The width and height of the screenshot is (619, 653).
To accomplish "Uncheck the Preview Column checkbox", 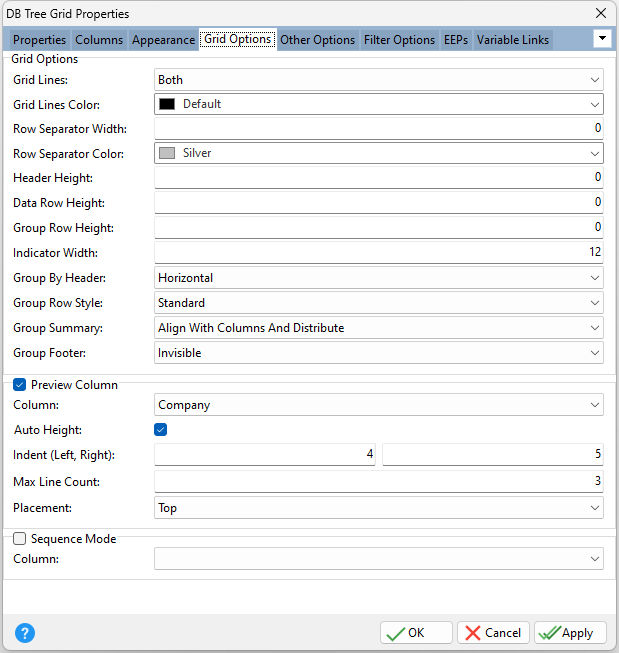I will pyautogui.click(x=20, y=384).
